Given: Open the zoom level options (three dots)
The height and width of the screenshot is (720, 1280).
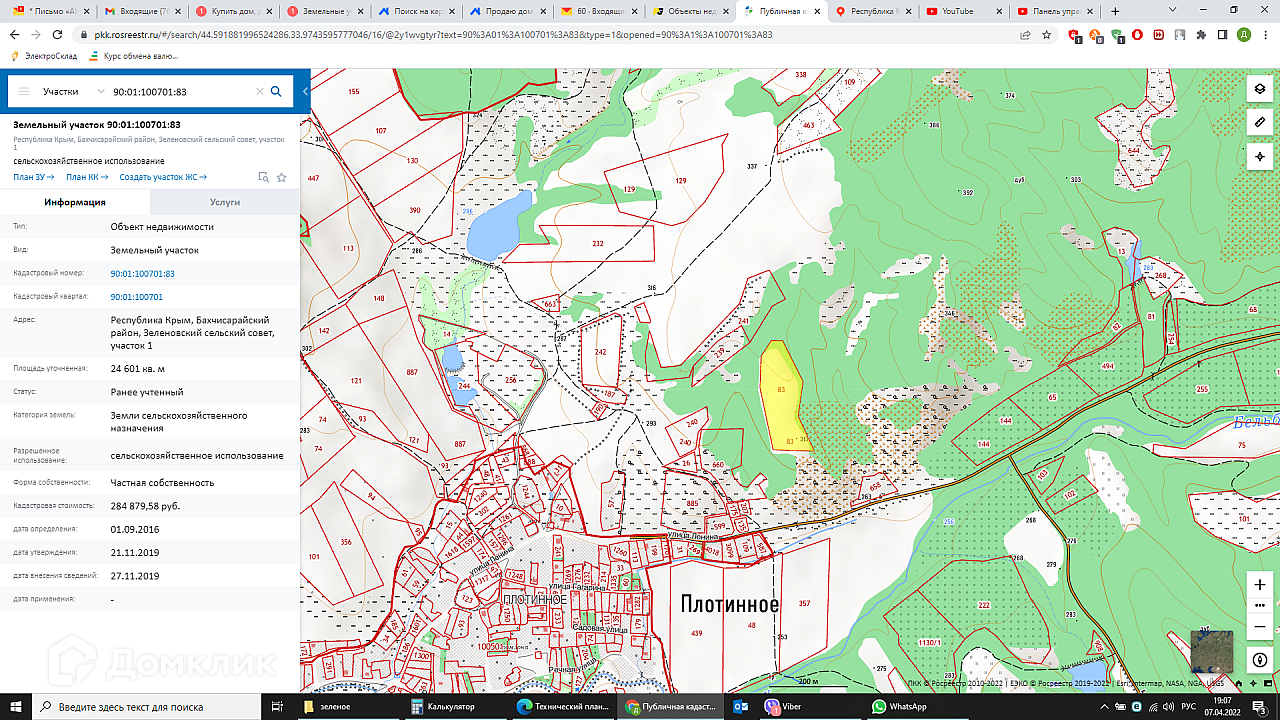Looking at the screenshot, I should pyautogui.click(x=1259, y=606).
